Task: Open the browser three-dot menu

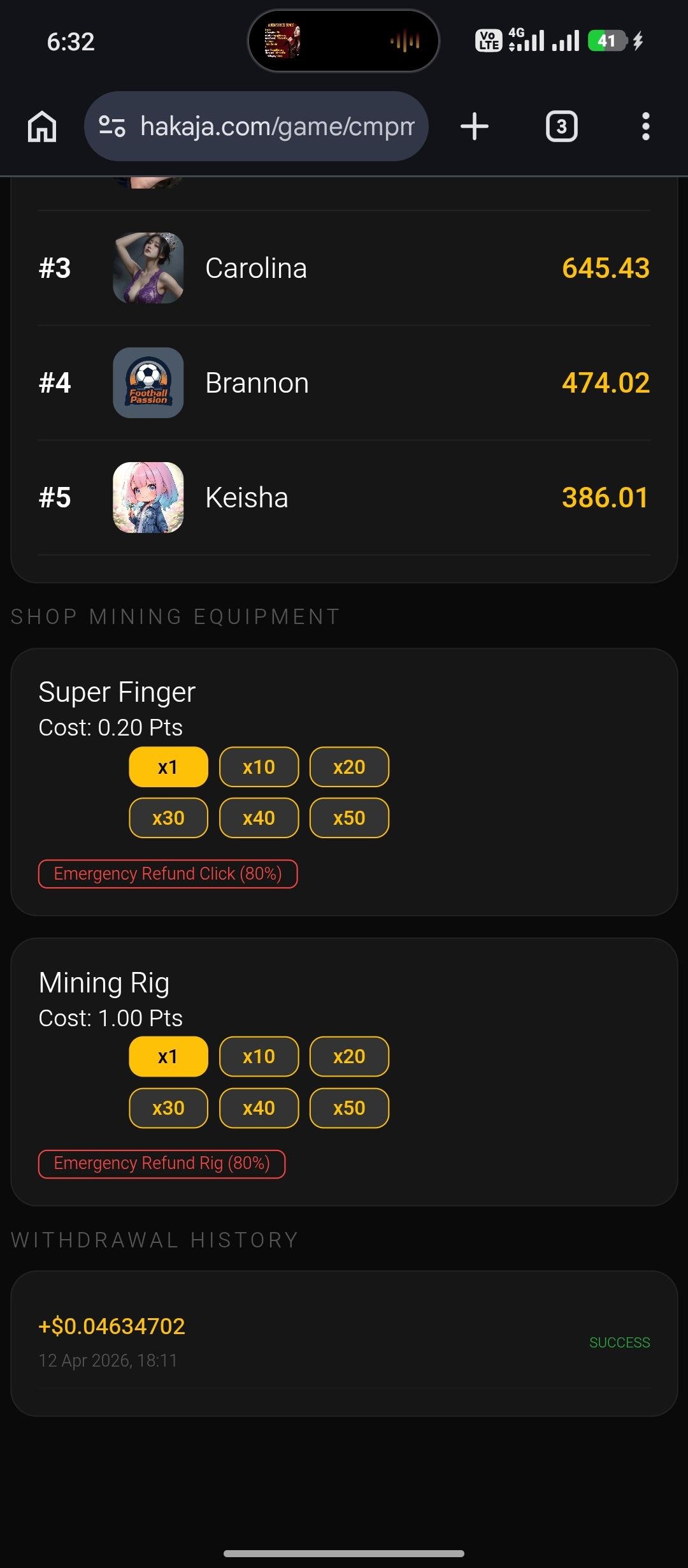Action: [645, 126]
